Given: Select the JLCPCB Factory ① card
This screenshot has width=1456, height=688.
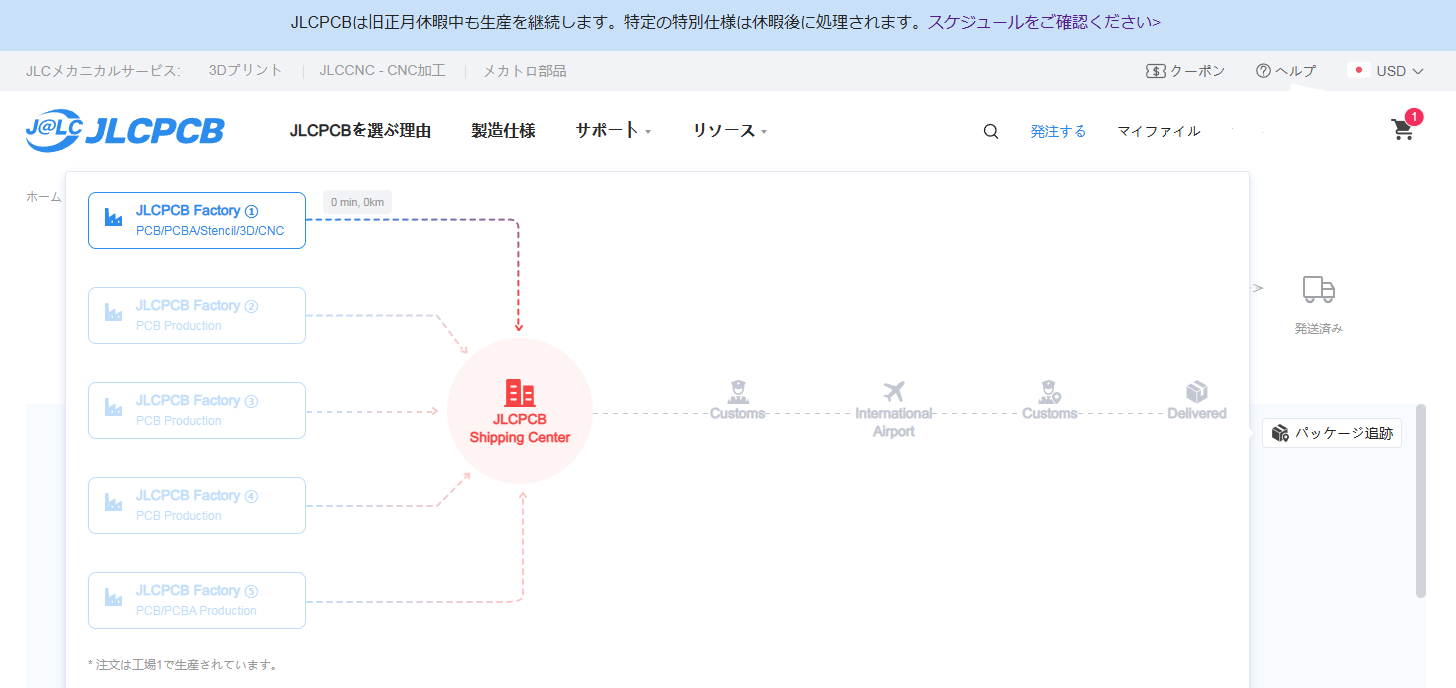Looking at the screenshot, I should point(197,220).
